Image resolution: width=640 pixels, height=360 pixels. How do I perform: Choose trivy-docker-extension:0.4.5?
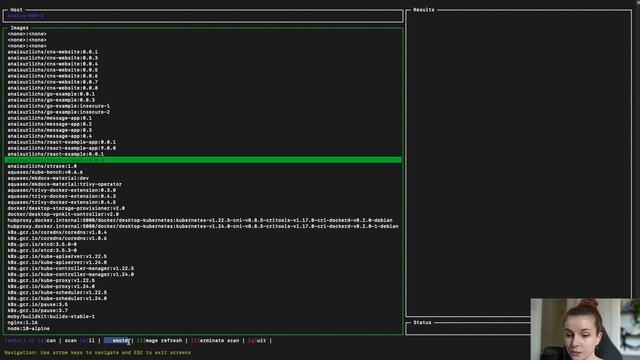[x=62, y=202]
